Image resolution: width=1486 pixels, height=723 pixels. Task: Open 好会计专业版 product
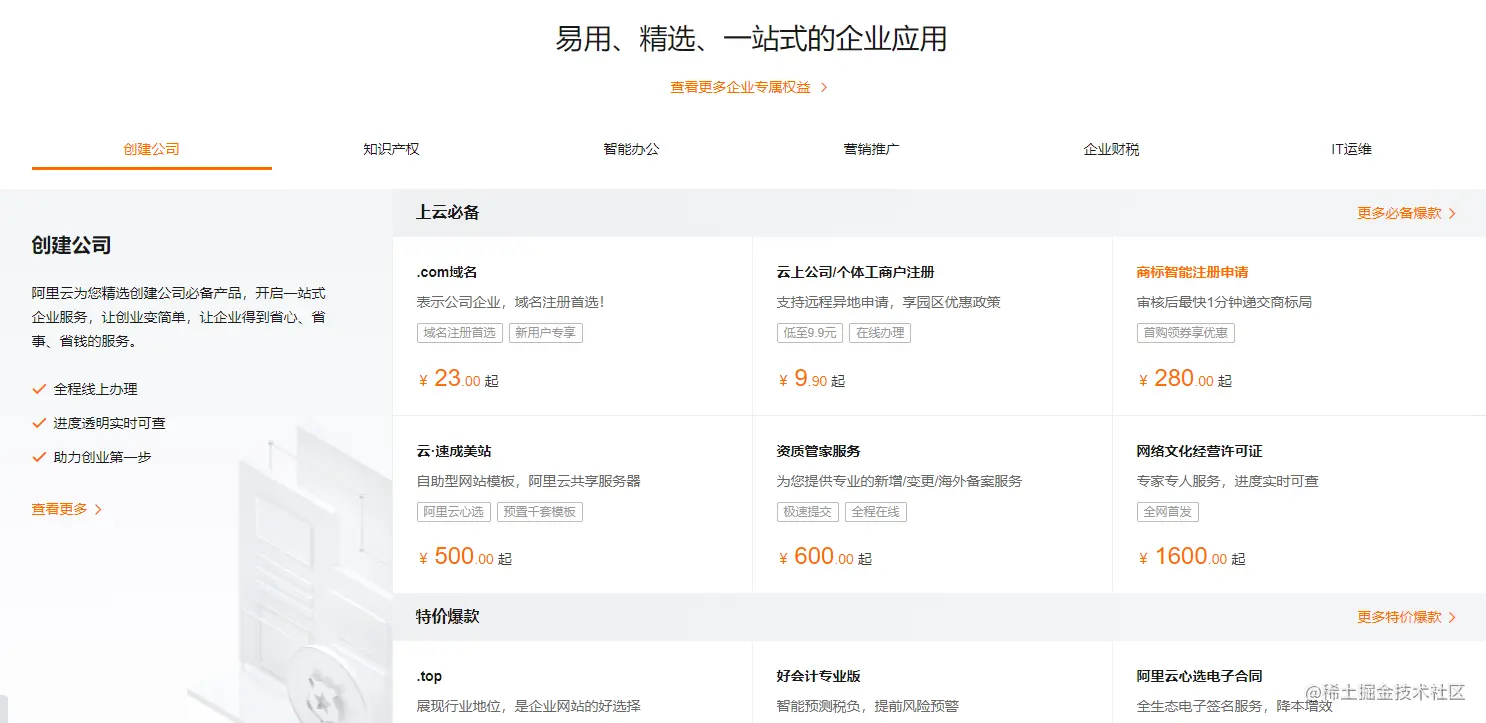819,676
